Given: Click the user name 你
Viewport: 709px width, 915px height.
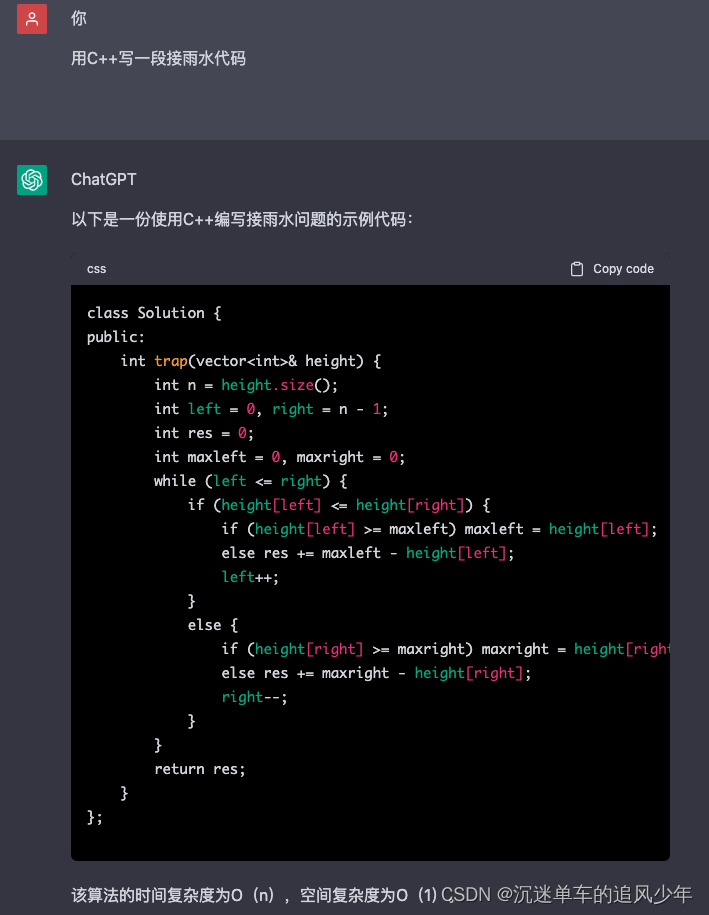Looking at the screenshot, I should [x=79, y=18].
